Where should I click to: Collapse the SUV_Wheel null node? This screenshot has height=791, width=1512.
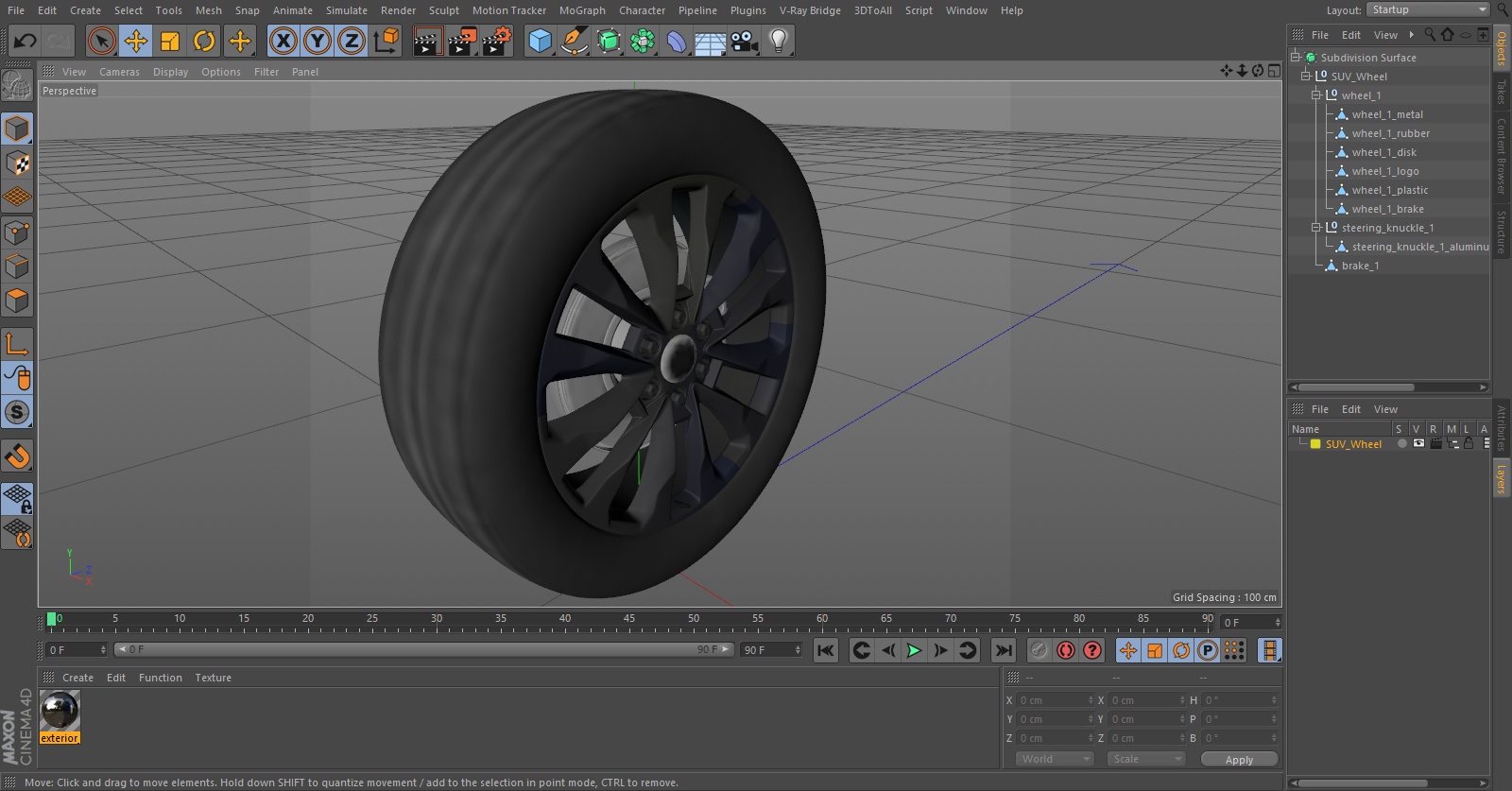(x=1306, y=76)
